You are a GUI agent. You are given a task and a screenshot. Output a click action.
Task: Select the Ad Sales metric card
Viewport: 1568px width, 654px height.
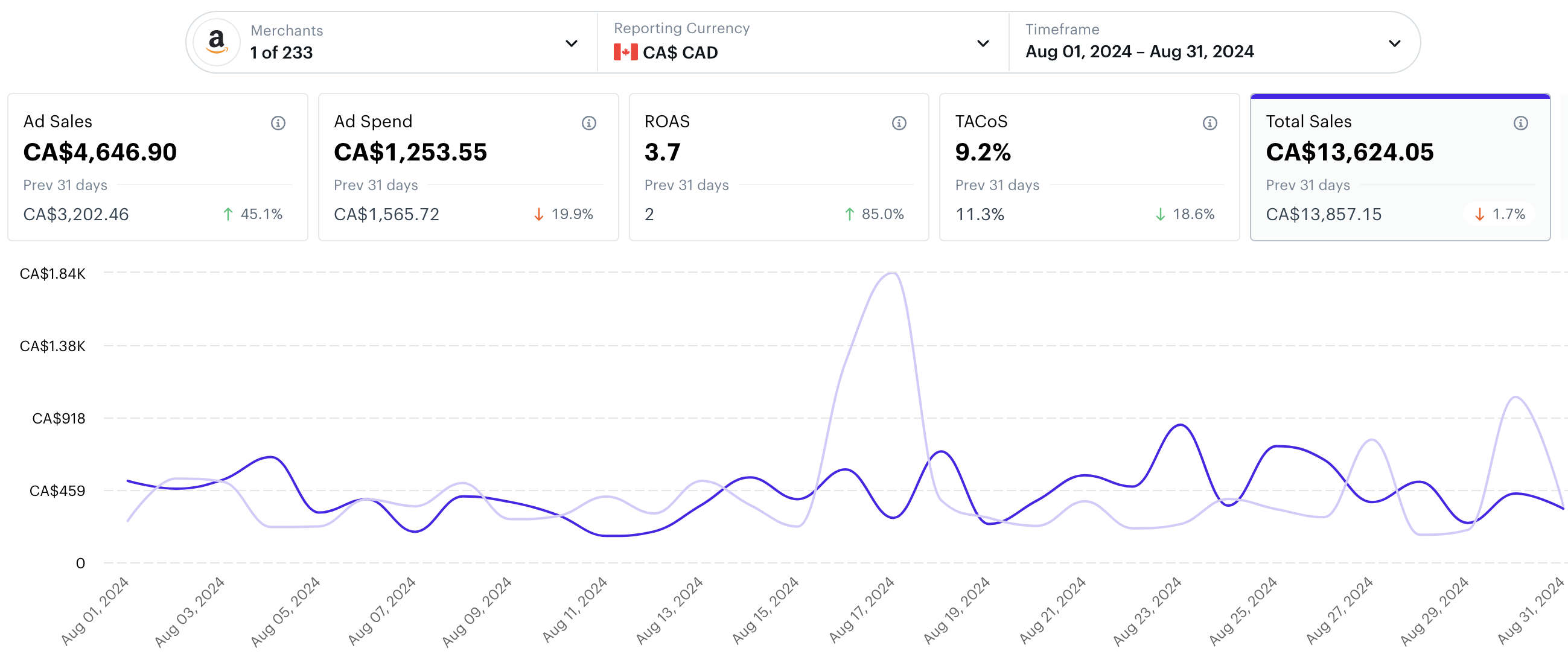coord(158,167)
